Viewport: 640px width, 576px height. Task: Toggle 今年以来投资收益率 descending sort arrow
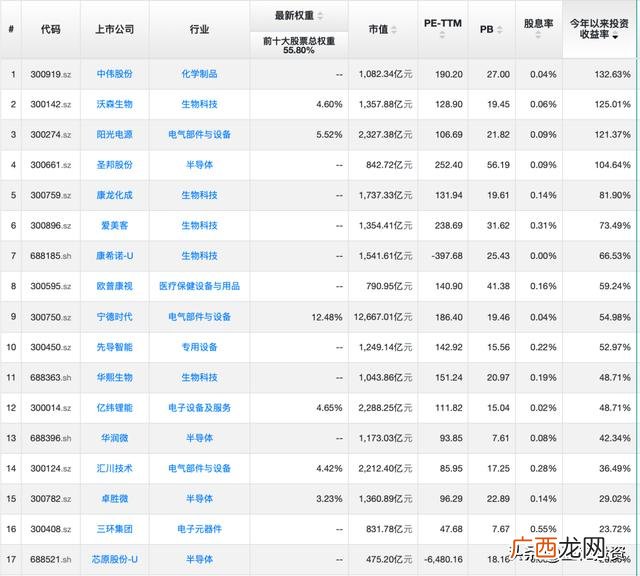(615, 37)
